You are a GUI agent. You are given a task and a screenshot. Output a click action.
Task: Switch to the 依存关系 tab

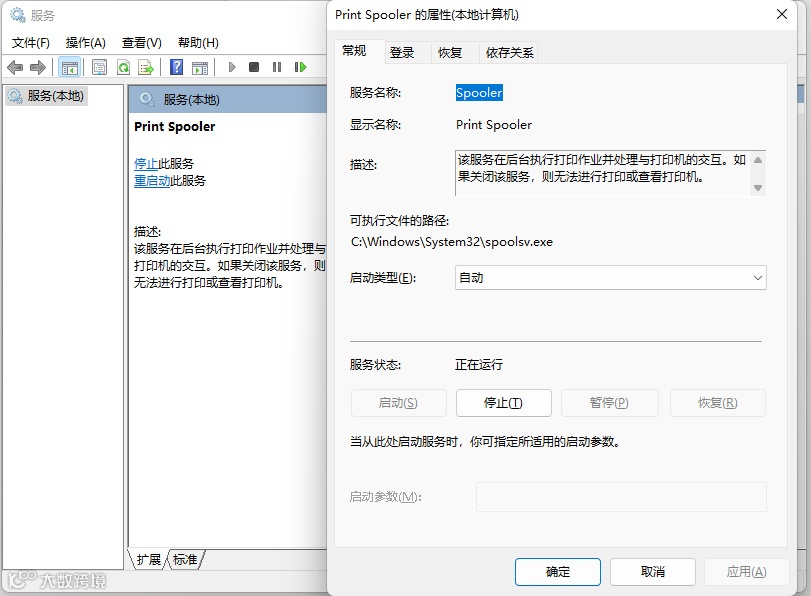[x=509, y=53]
